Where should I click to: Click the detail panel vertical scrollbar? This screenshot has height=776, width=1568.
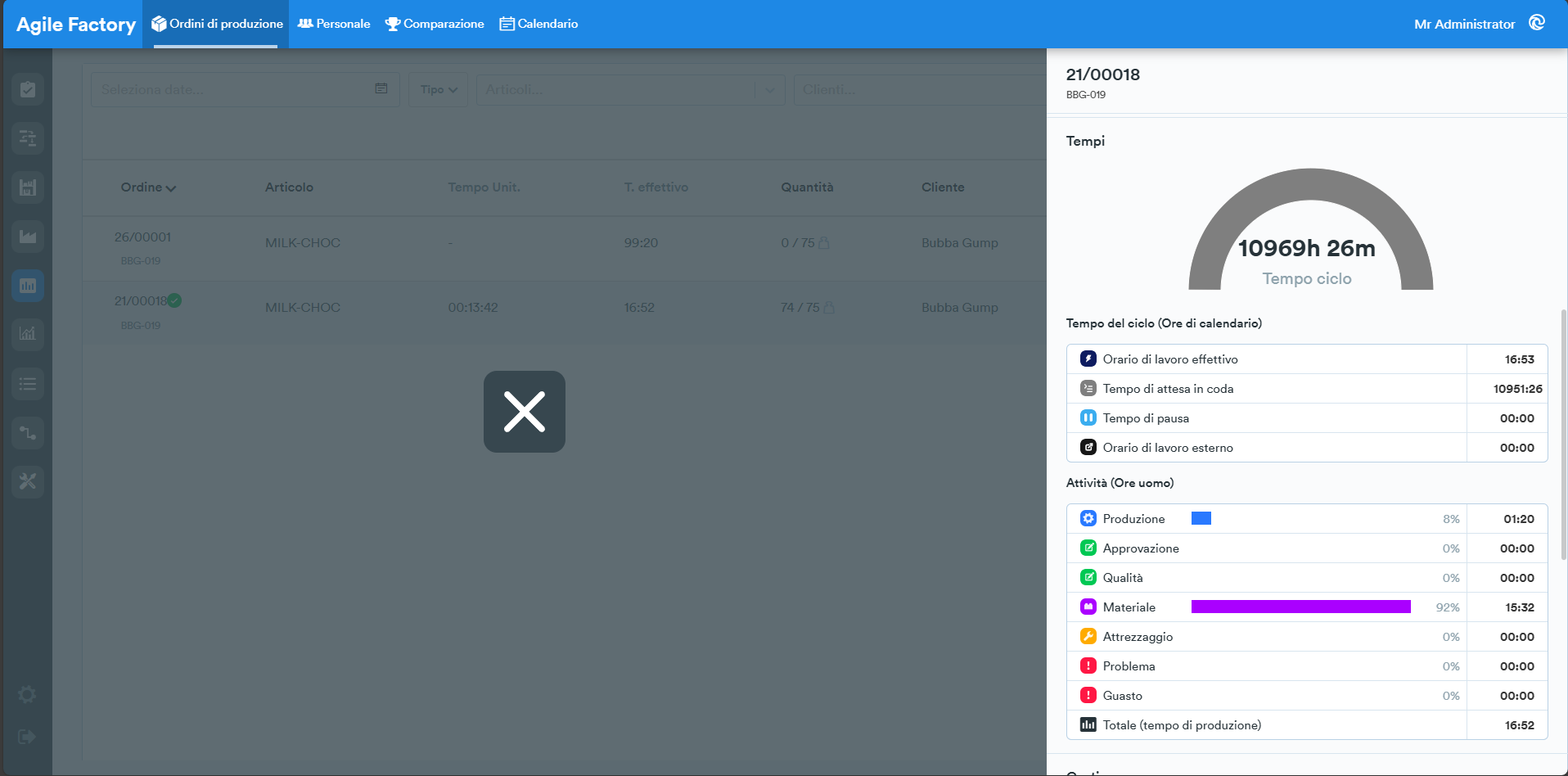point(1564,434)
